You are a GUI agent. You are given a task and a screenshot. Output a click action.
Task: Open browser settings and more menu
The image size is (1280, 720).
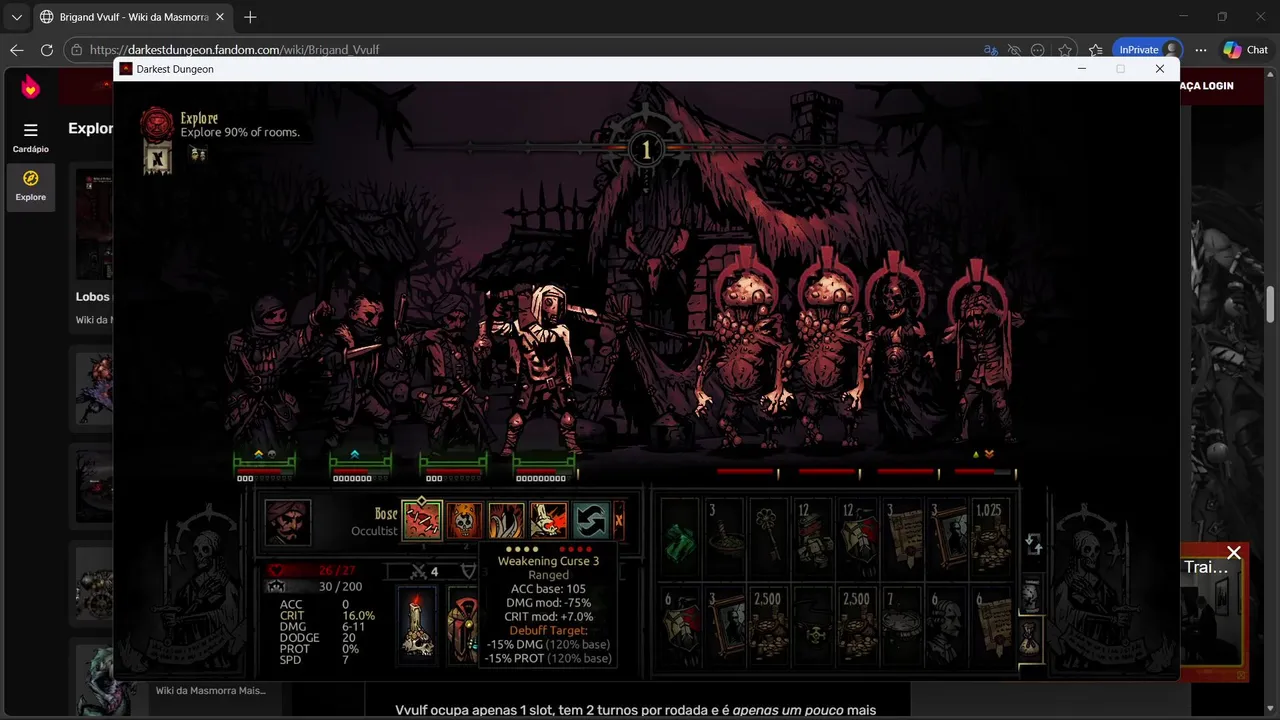tap(1201, 50)
